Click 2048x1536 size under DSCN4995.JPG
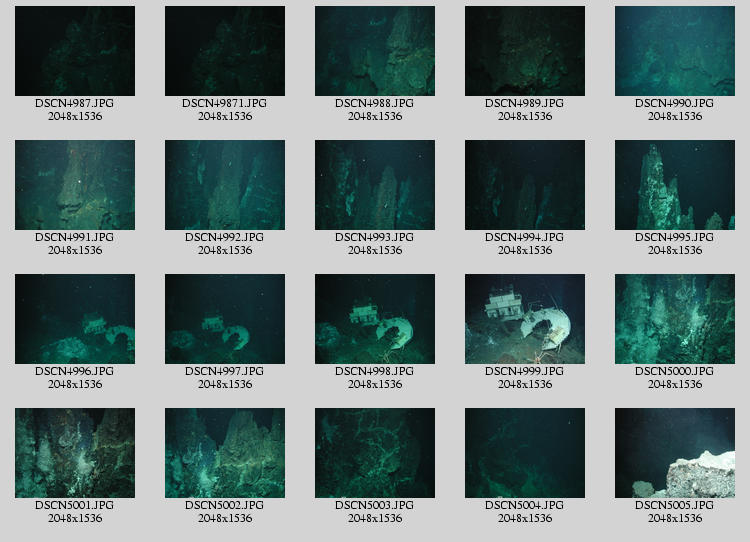 [675, 250]
